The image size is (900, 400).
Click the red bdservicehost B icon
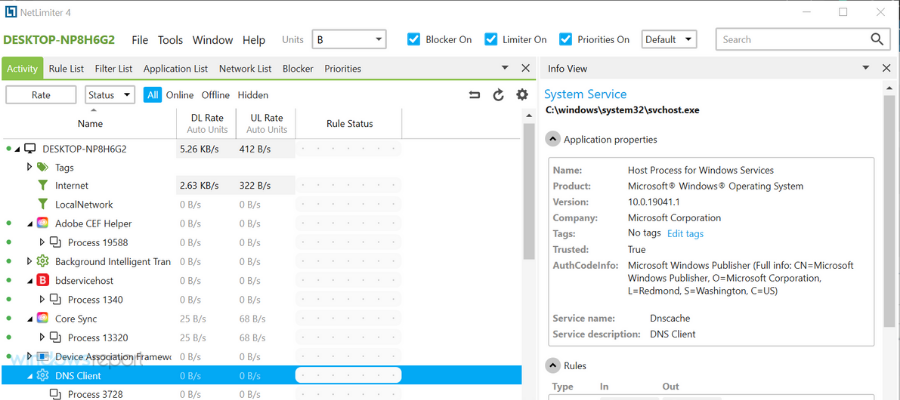pos(42,280)
